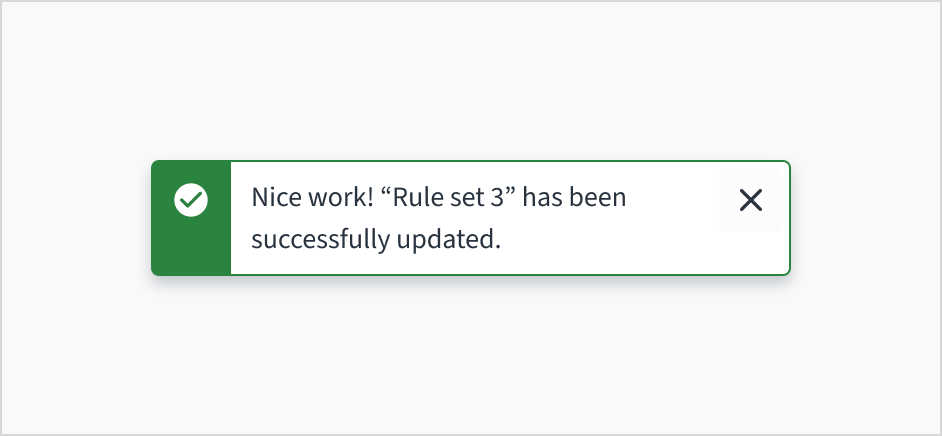Click the words "successfully updated."
This screenshot has width=942, height=436.
(375, 240)
